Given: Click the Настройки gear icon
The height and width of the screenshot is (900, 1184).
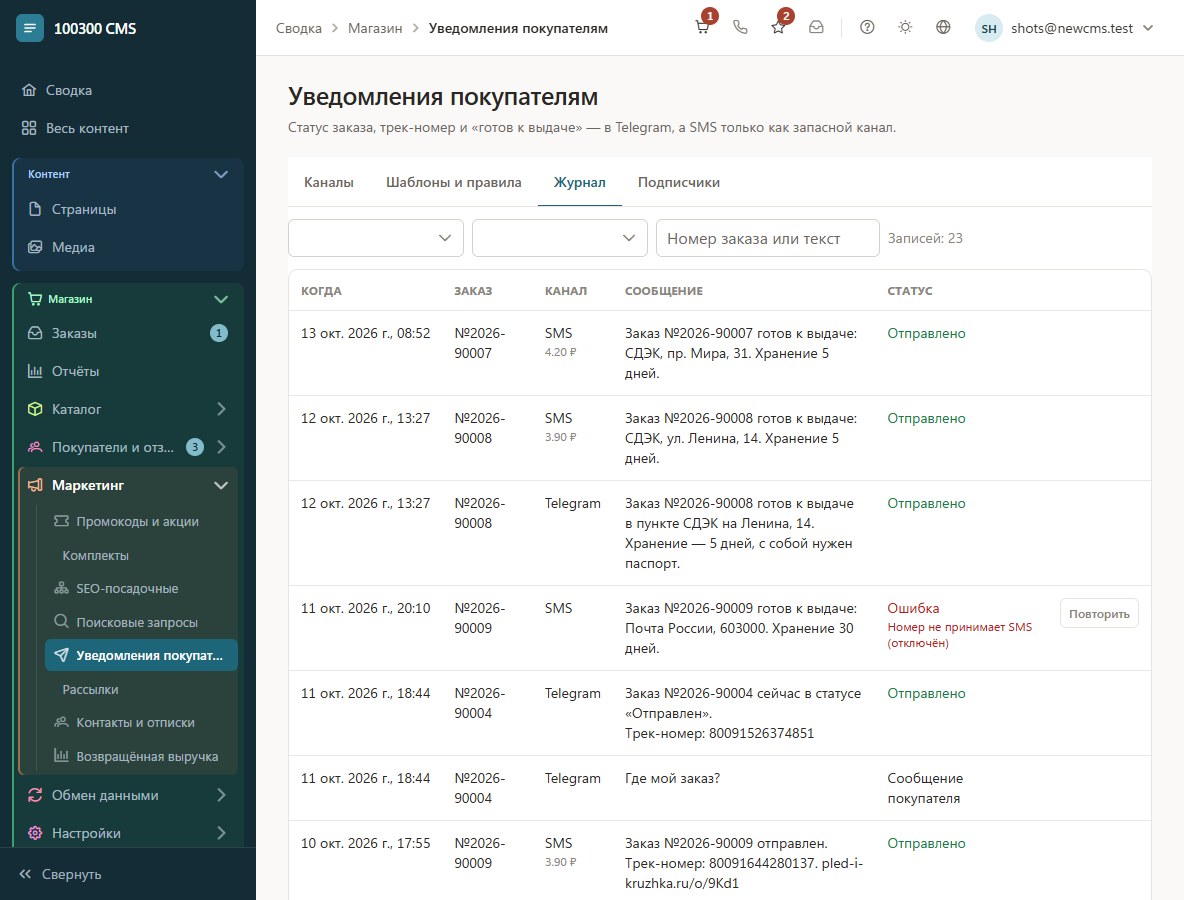Looking at the screenshot, I should tap(35, 833).
